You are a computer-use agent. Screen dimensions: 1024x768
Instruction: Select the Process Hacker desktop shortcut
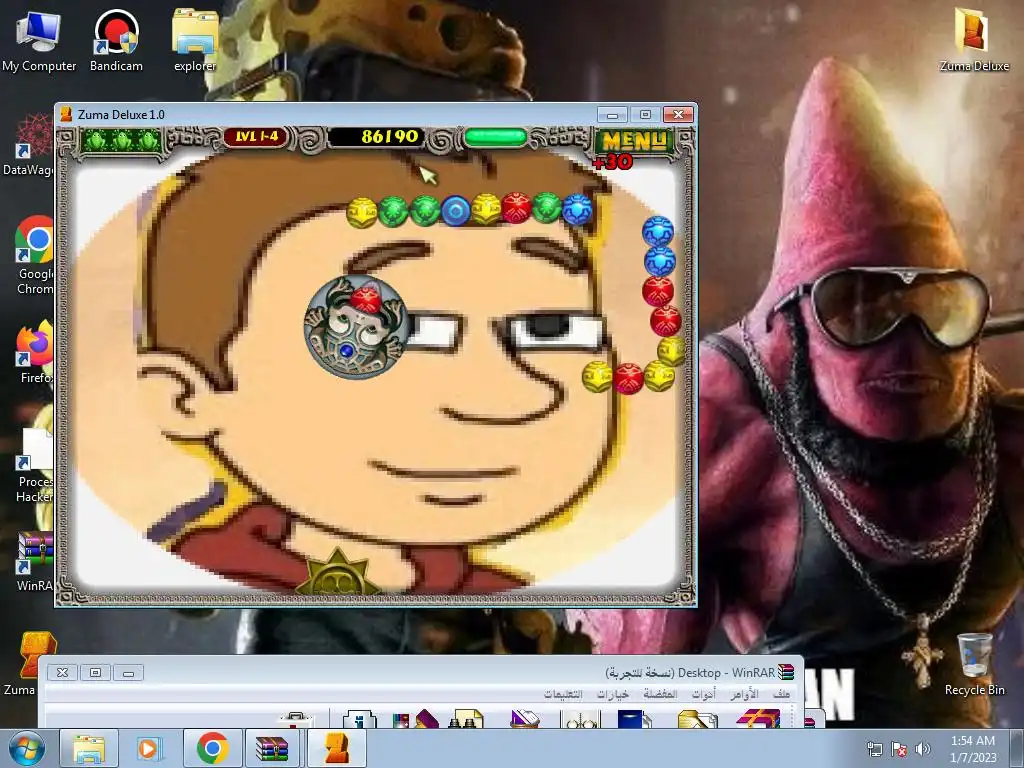[35, 465]
